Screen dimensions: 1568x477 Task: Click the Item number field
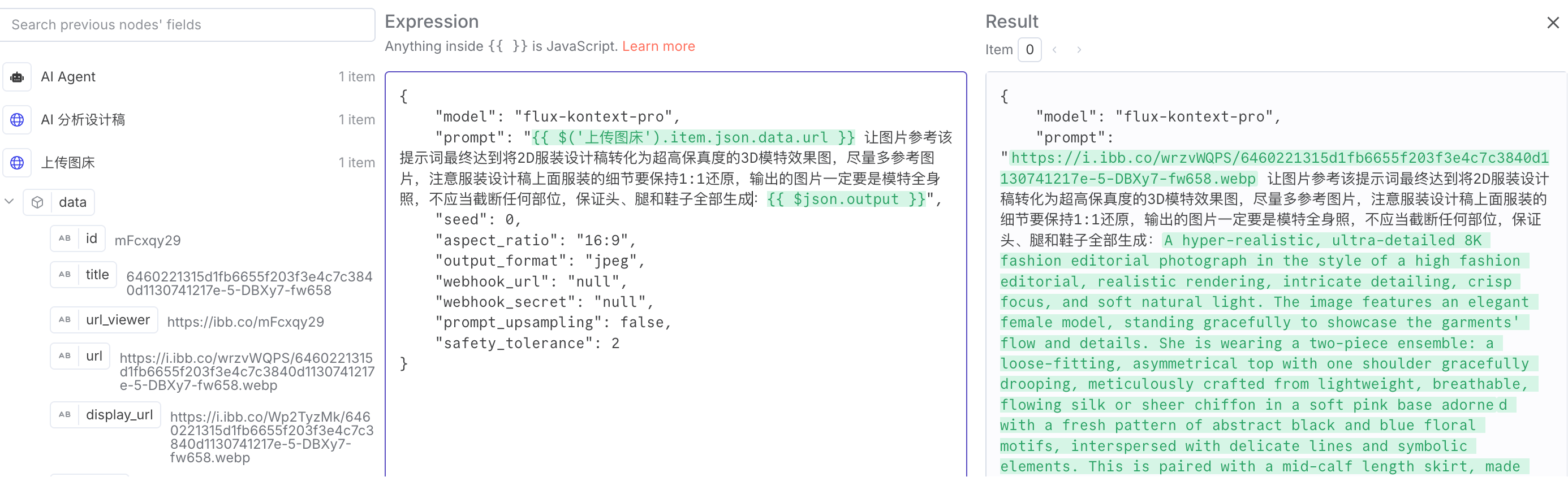1029,50
